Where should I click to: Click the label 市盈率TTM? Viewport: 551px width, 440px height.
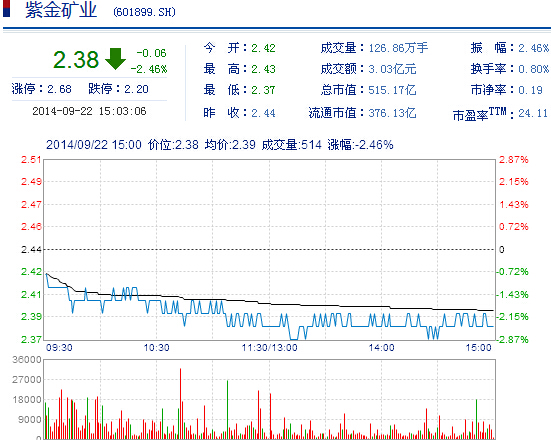480,114
